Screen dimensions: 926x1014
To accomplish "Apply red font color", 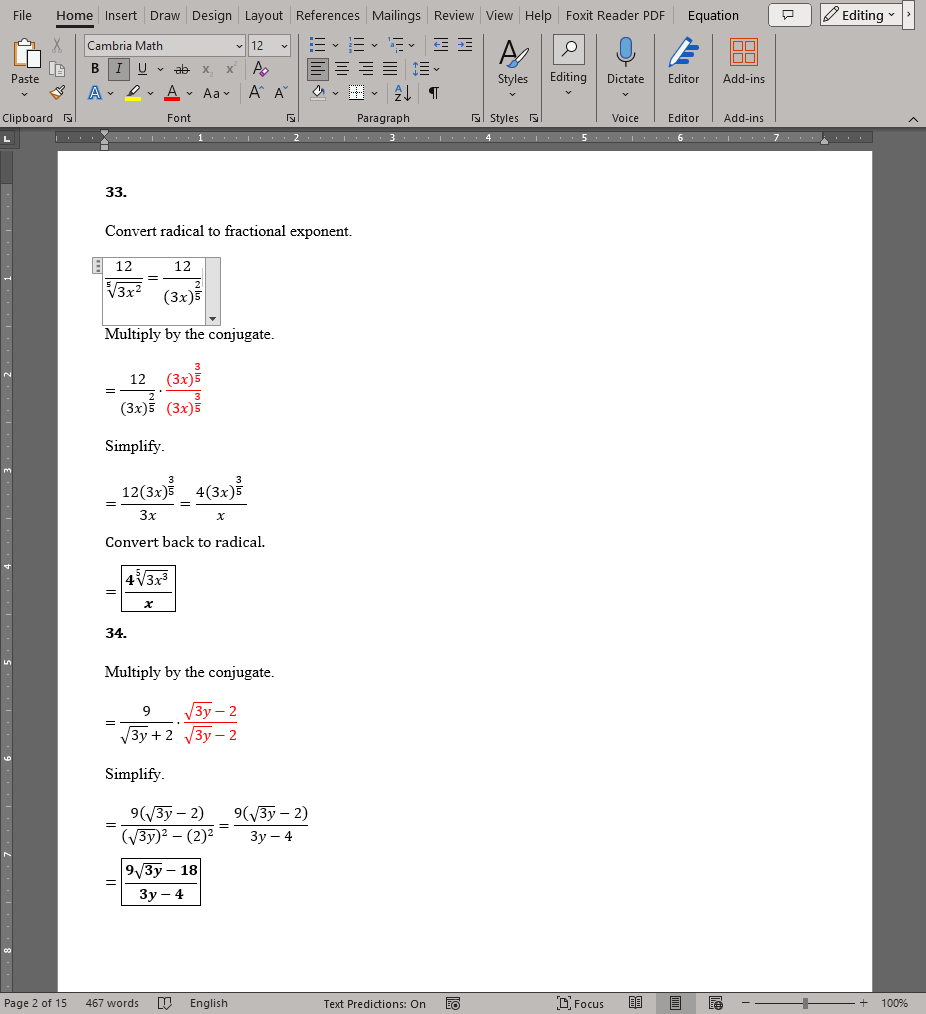I will tap(172, 93).
